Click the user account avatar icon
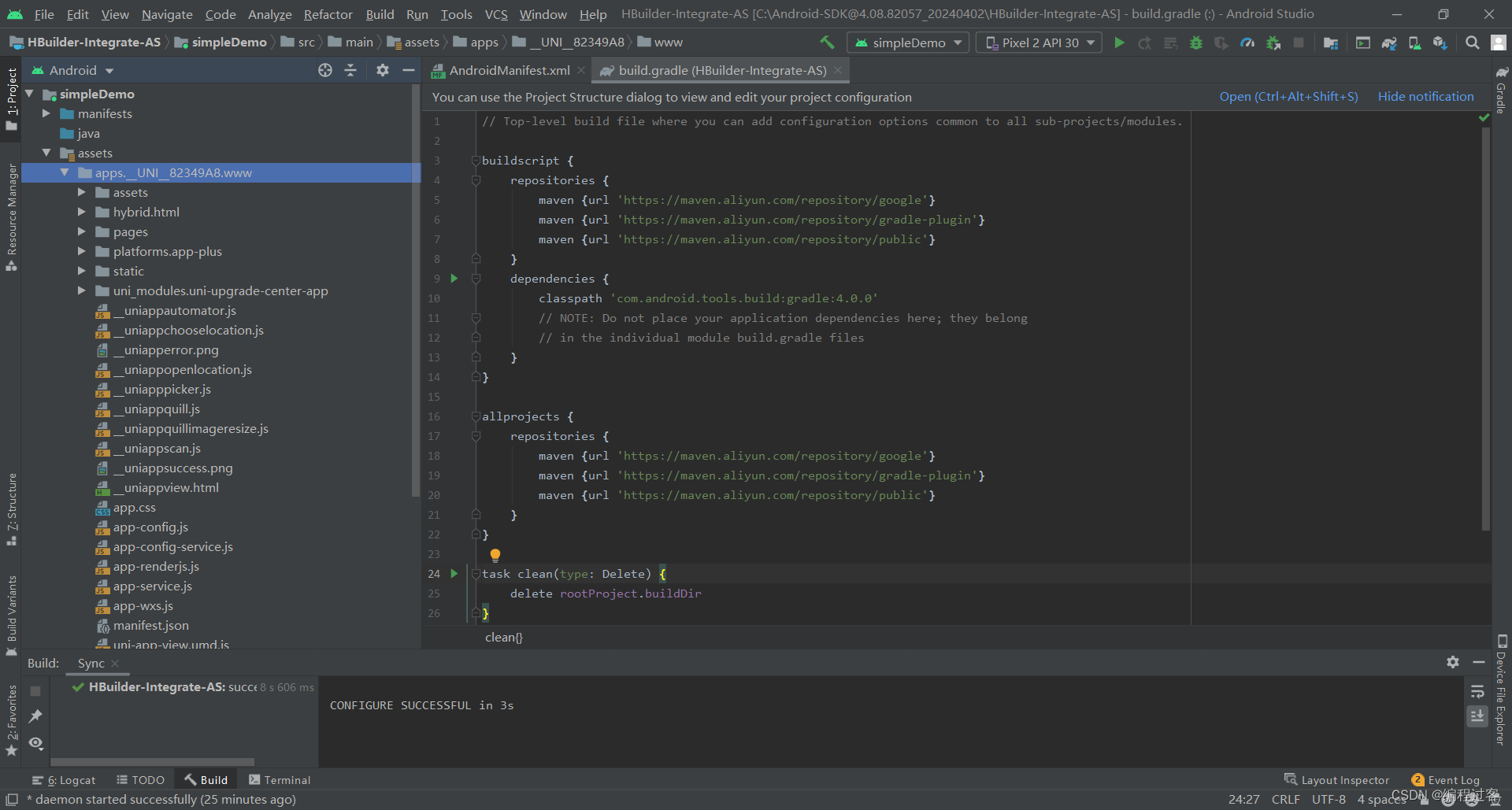The width and height of the screenshot is (1512, 810). (x=1499, y=43)
